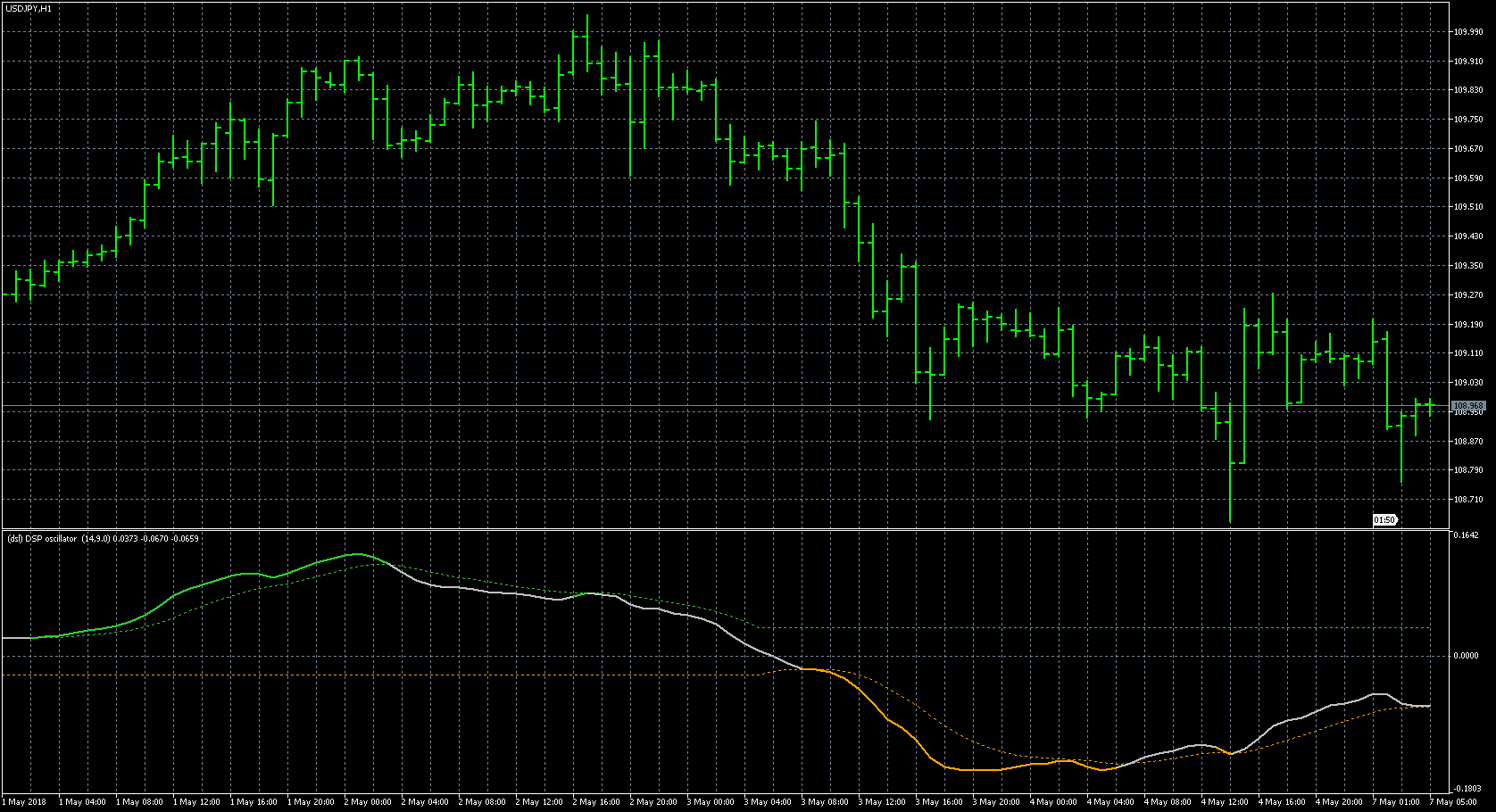Click the 109.510 price scale label
Image resolution: width=1496 pixels, height=812 pixels.
tap(1467, 207)
